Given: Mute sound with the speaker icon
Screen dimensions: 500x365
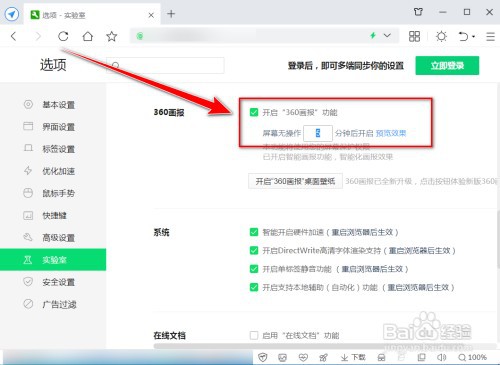Looking at the screenshot, I should coord(441,357).
